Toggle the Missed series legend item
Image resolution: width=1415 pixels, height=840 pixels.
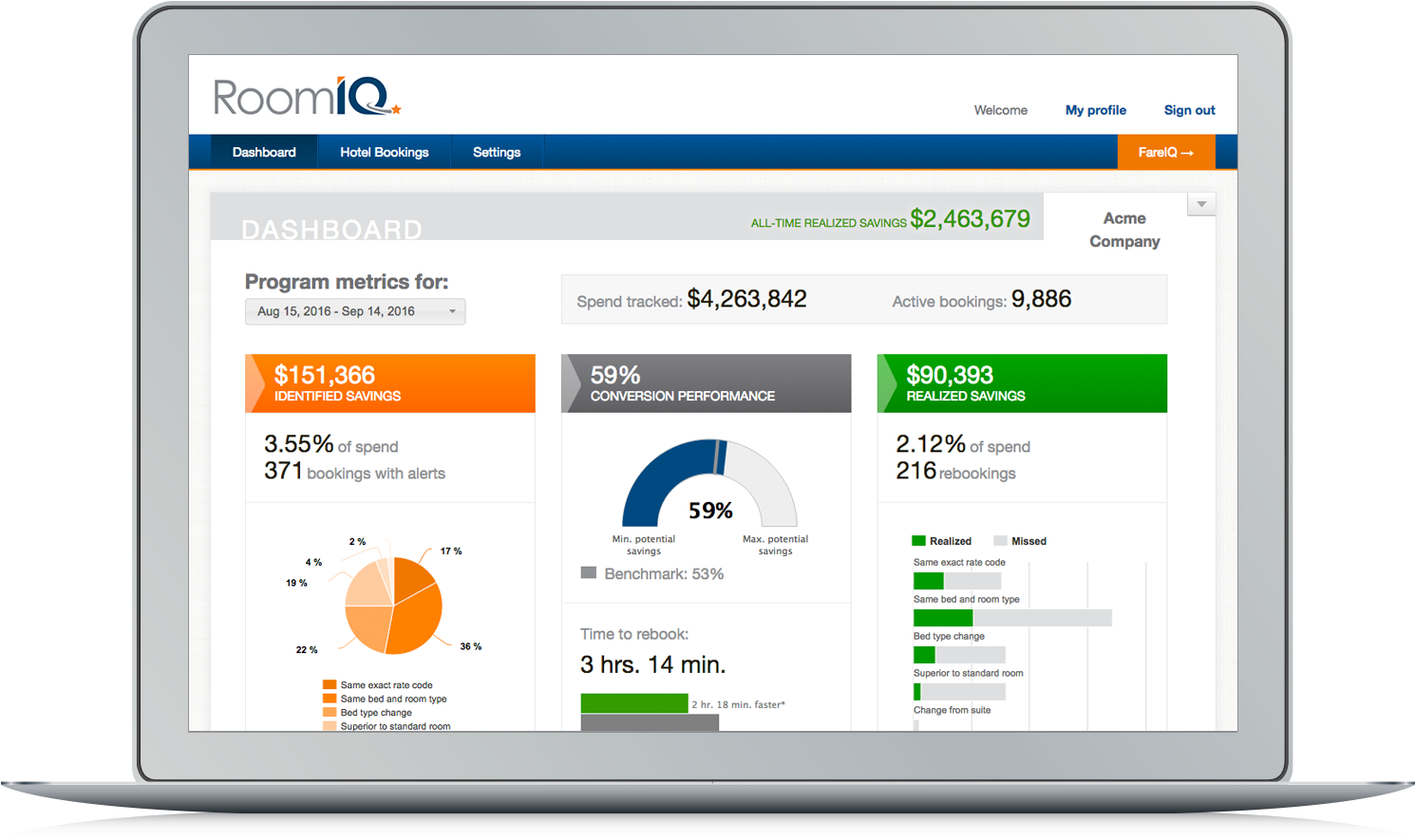click(x=1020, y=541)
